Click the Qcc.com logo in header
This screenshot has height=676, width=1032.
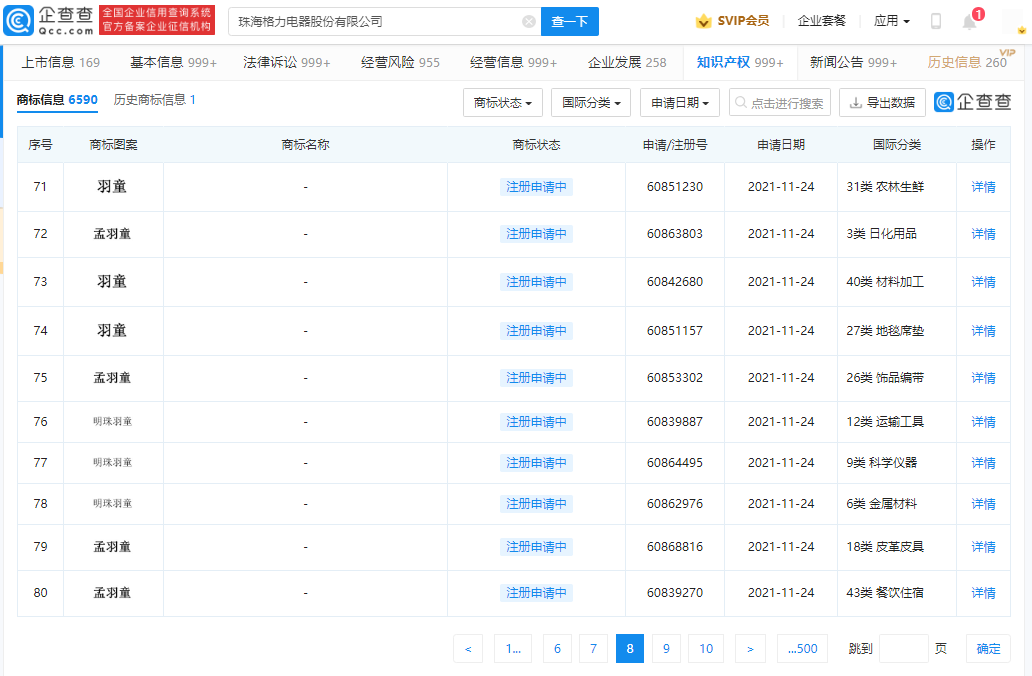pyautogui.click(x=50, y=21)
